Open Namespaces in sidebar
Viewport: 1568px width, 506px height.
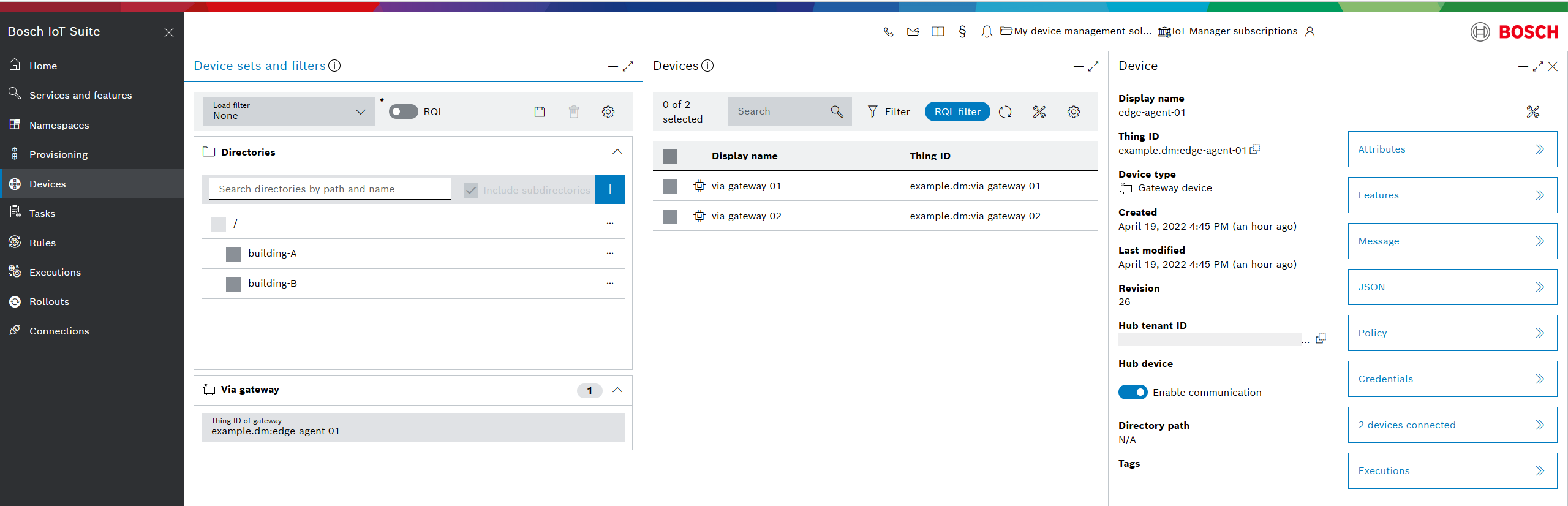pos(92,125)
